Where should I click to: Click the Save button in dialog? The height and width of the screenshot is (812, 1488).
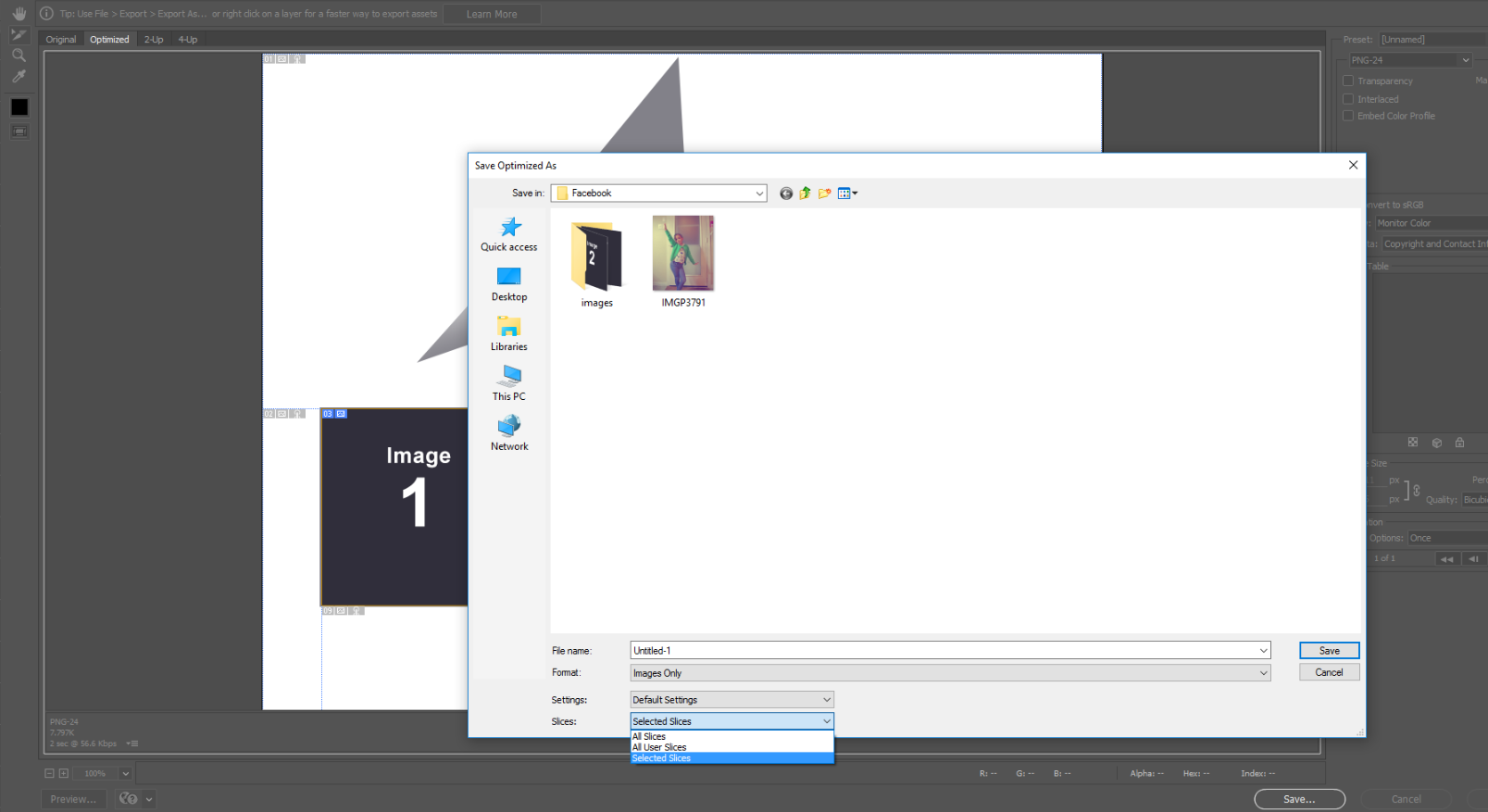point(1329,651)
